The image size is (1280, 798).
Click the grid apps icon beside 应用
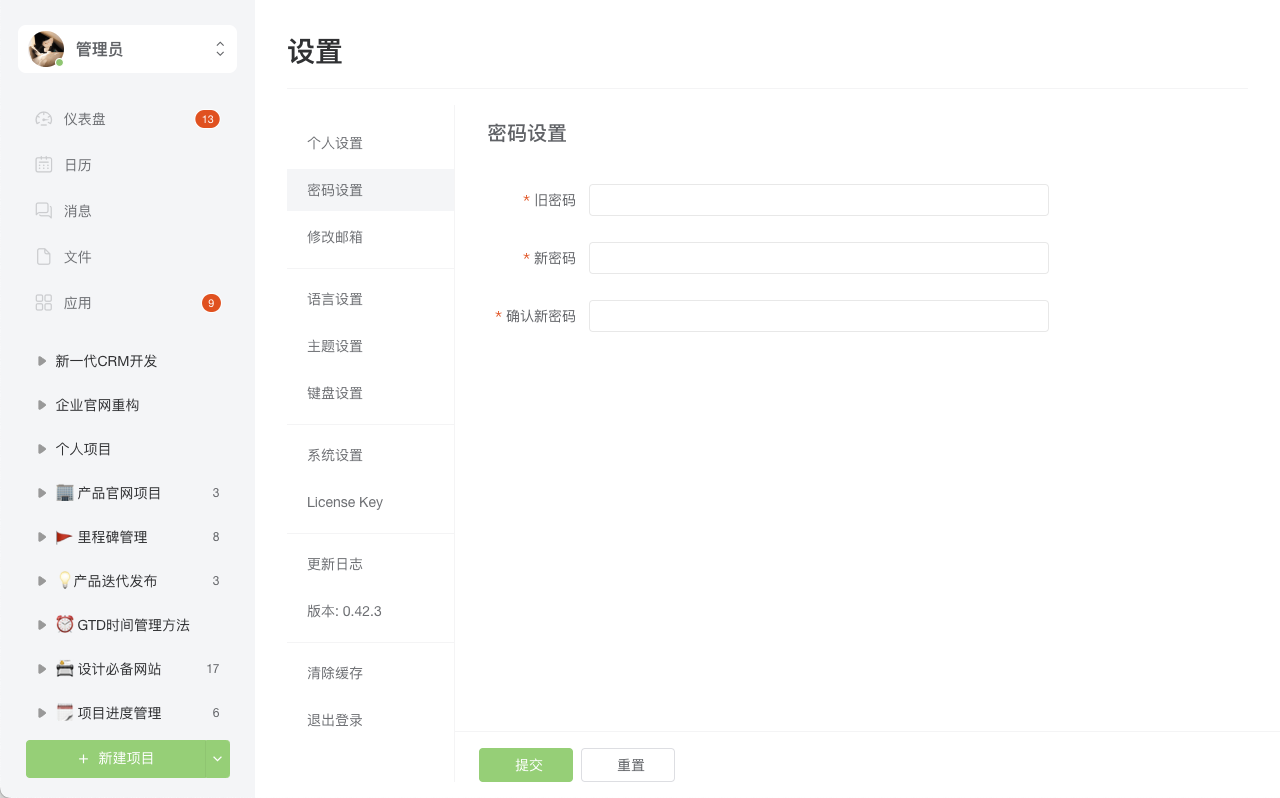[x=43, y=303]
